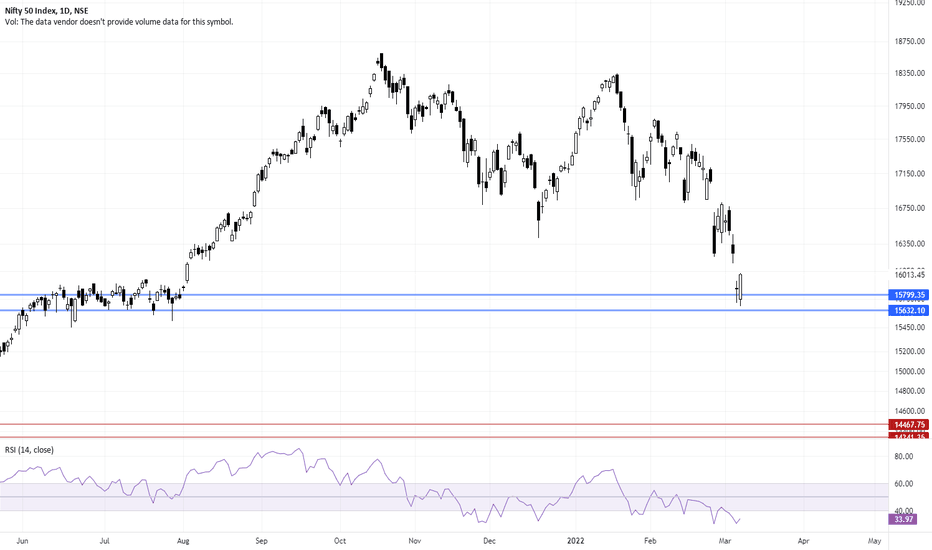Click the blue horizontal line at 15632.10
This screenshot has height=550, width=932.
click(444, 310)
